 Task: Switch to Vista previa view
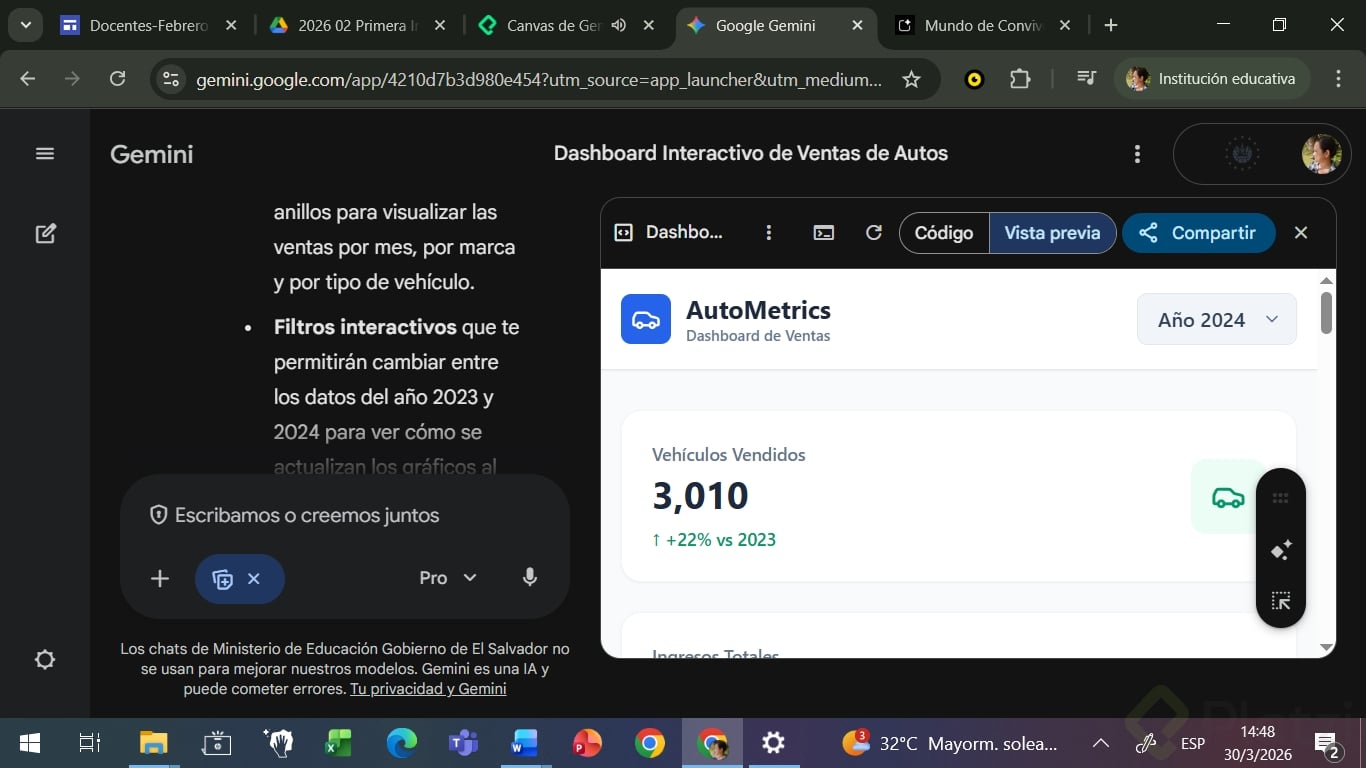point(1052,233)
